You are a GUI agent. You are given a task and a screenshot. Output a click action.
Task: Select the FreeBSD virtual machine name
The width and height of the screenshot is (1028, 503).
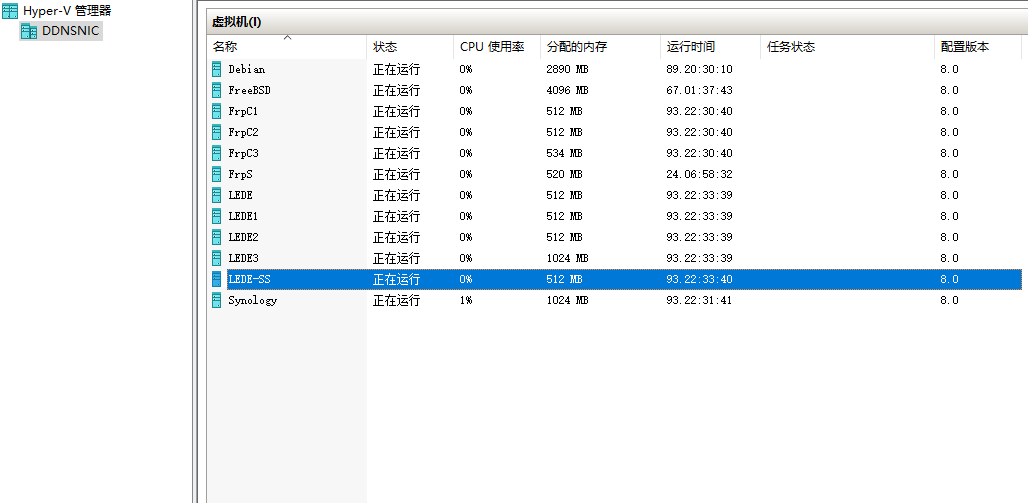coord(249,90)
